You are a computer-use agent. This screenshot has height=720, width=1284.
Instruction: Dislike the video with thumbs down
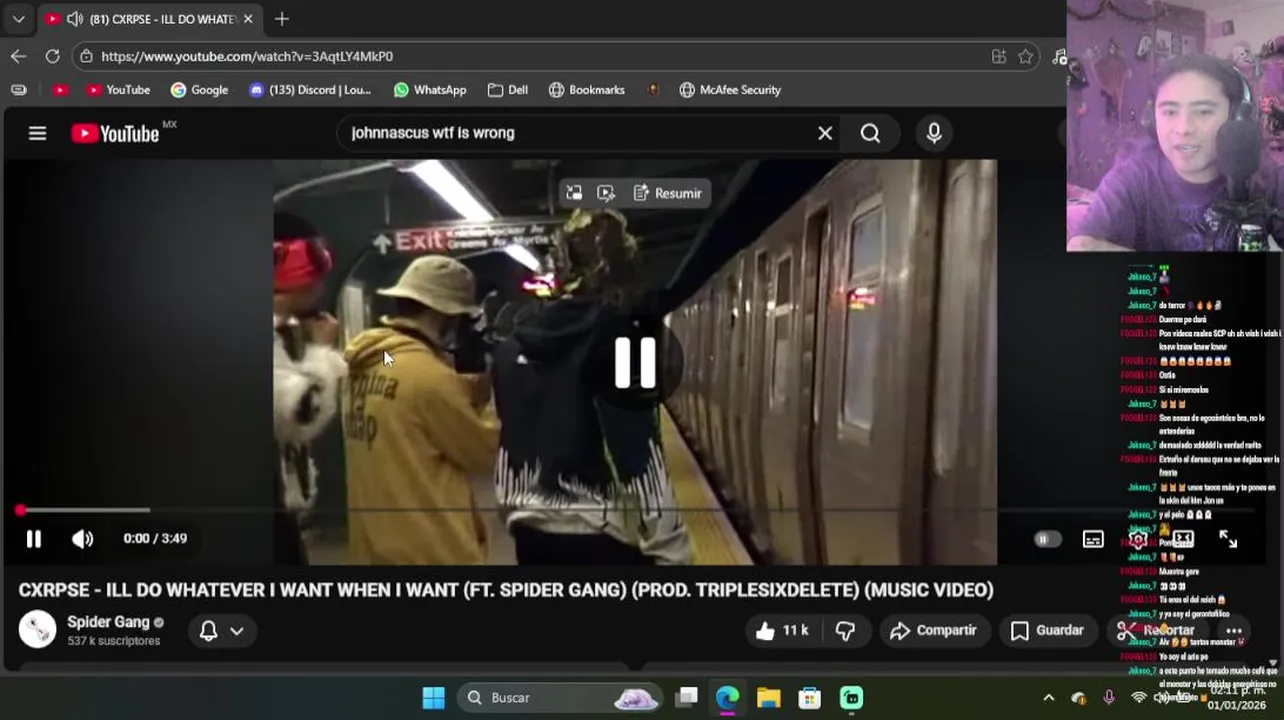[x=845, y=630]
